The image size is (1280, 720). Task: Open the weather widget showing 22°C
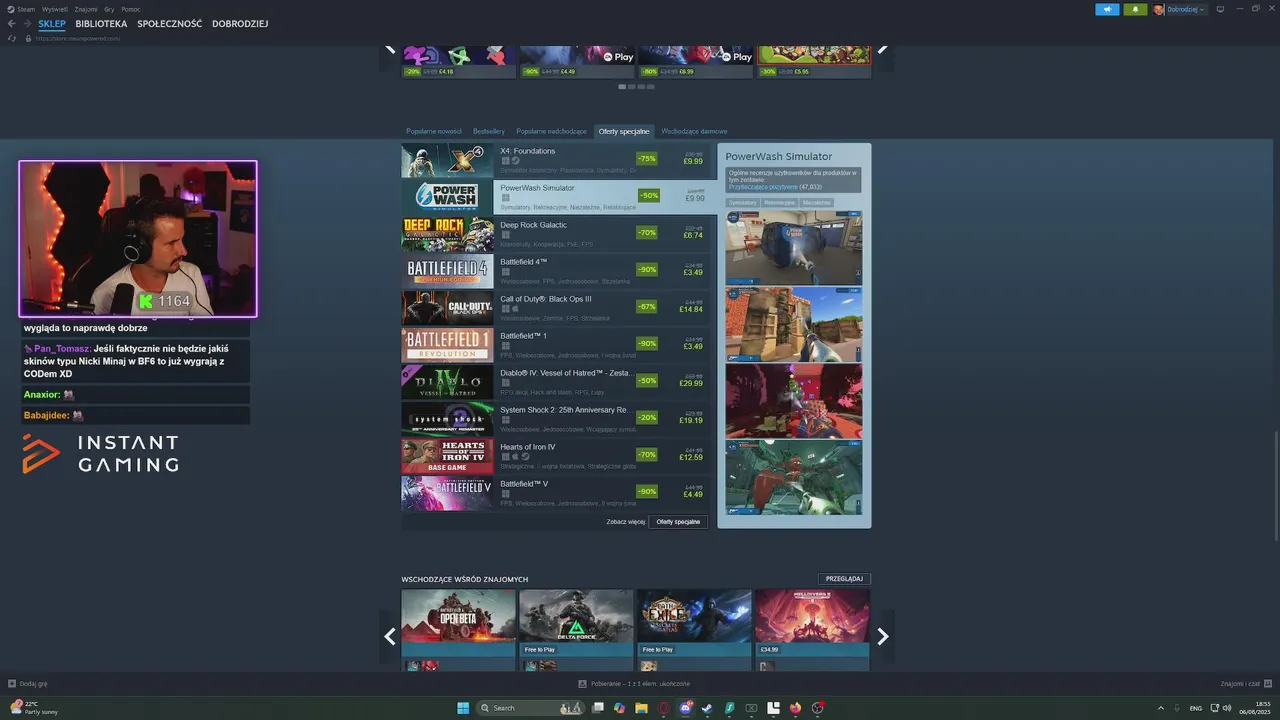point(35,708)
